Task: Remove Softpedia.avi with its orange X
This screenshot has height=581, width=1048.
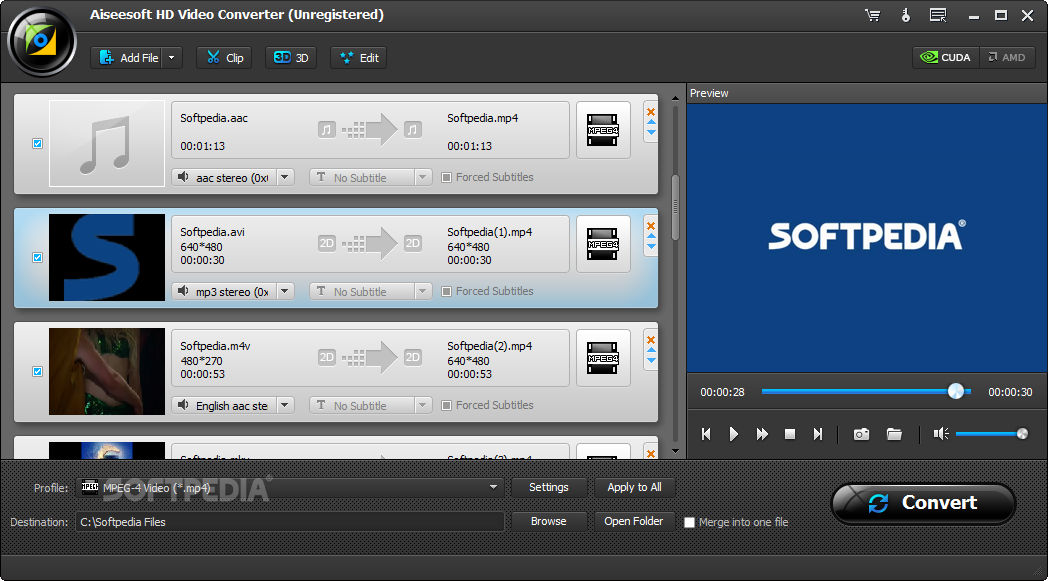Action: (651, 226)
